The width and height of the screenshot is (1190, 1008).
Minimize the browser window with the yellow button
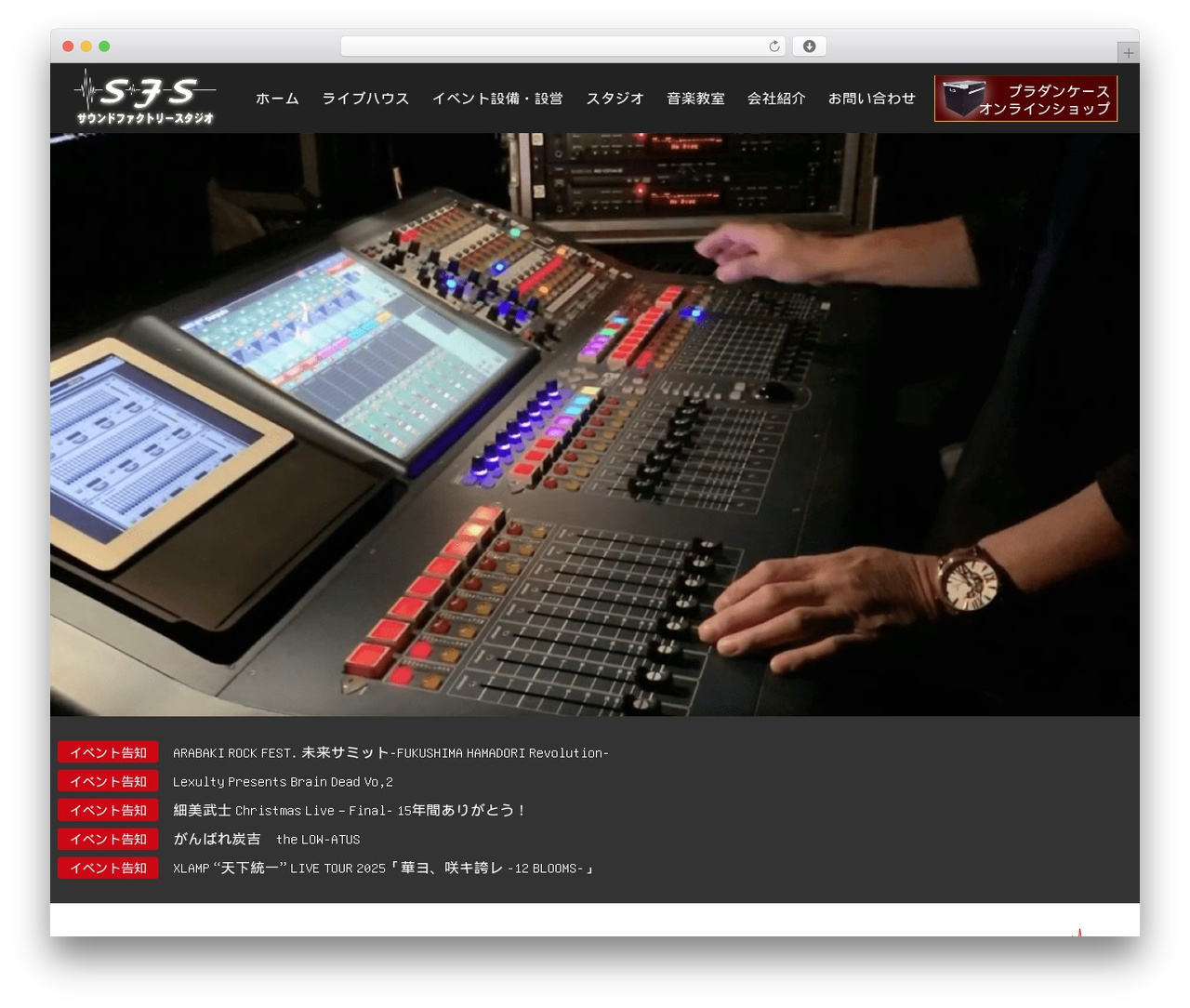pyautogui.click(x=86, y=46)
